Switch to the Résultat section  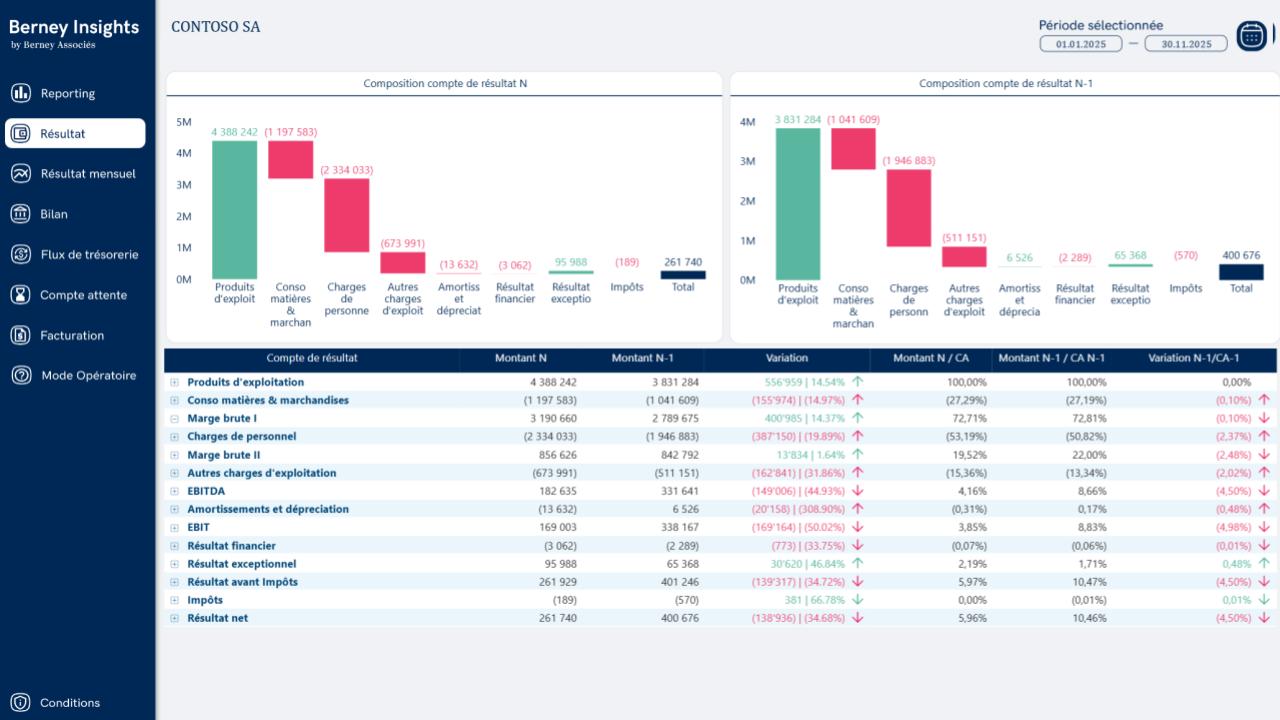62,133
